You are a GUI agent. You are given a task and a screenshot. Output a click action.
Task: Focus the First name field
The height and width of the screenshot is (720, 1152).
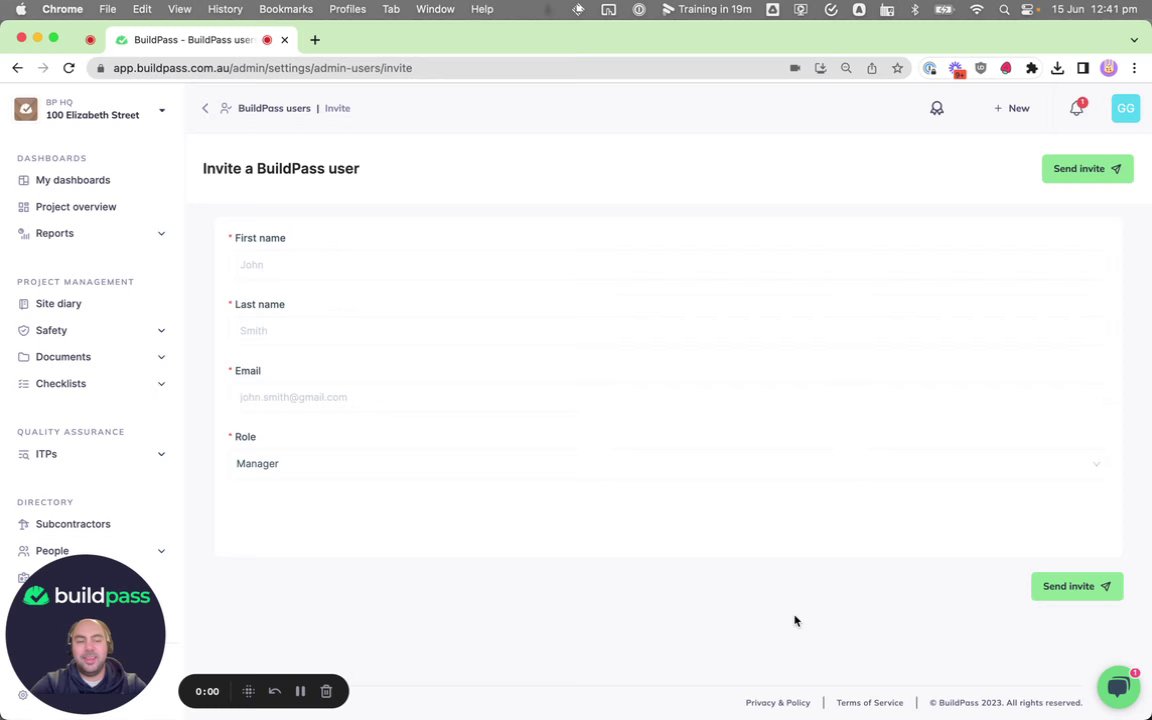(x=668, y=264)
